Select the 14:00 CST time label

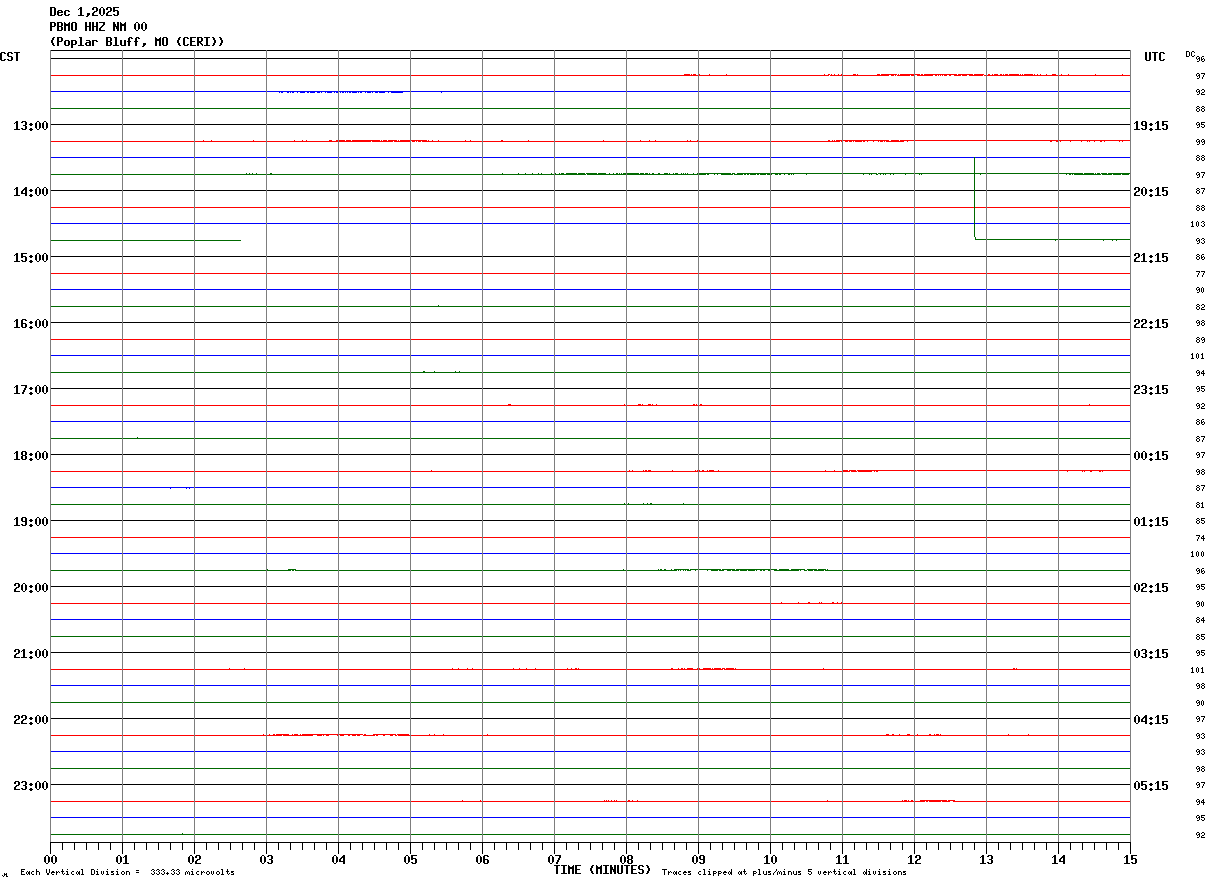(31, 191)
